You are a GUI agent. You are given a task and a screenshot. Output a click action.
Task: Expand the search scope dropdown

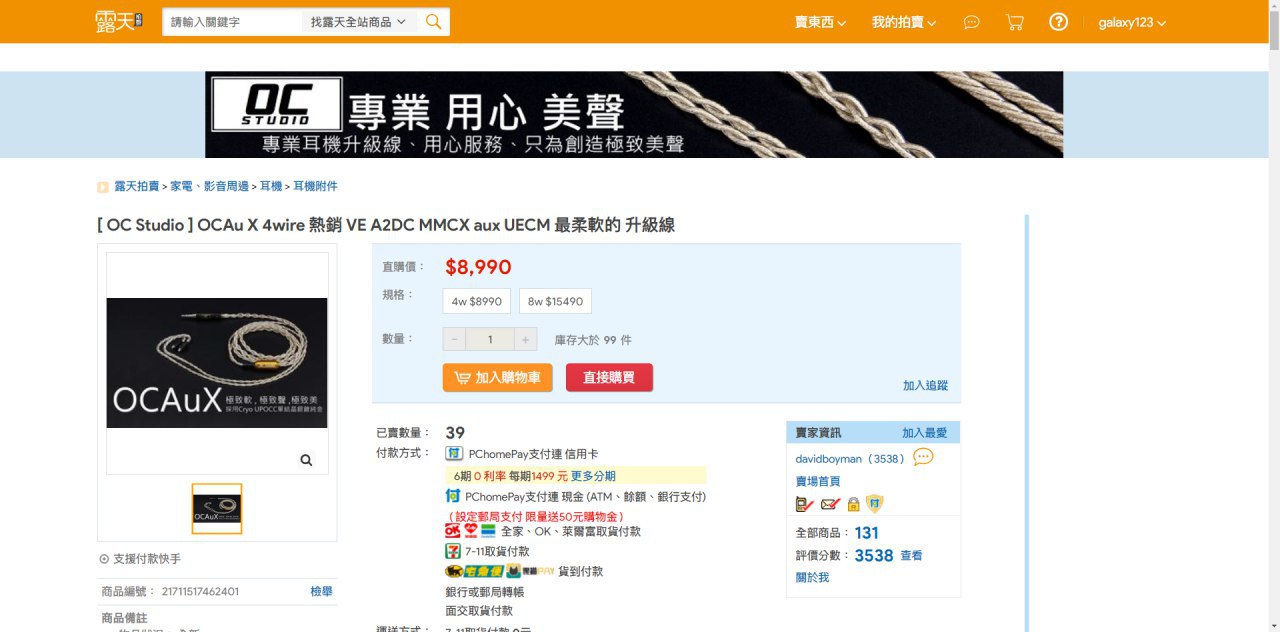(358, 22)
